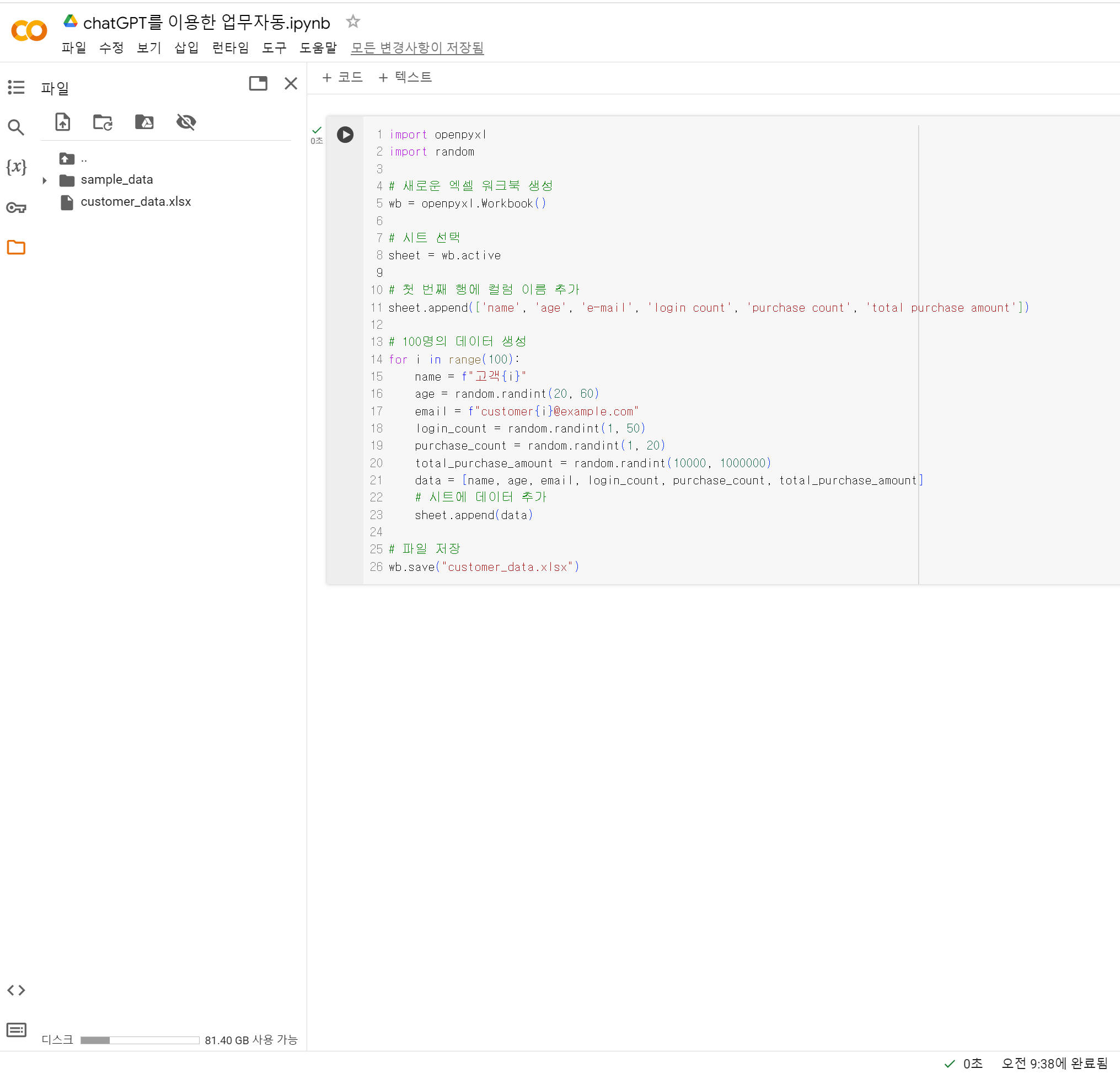Toggle showing hidden files
The height and width of the screenshot is (1074, 1120).
click(x=186, y=122)
